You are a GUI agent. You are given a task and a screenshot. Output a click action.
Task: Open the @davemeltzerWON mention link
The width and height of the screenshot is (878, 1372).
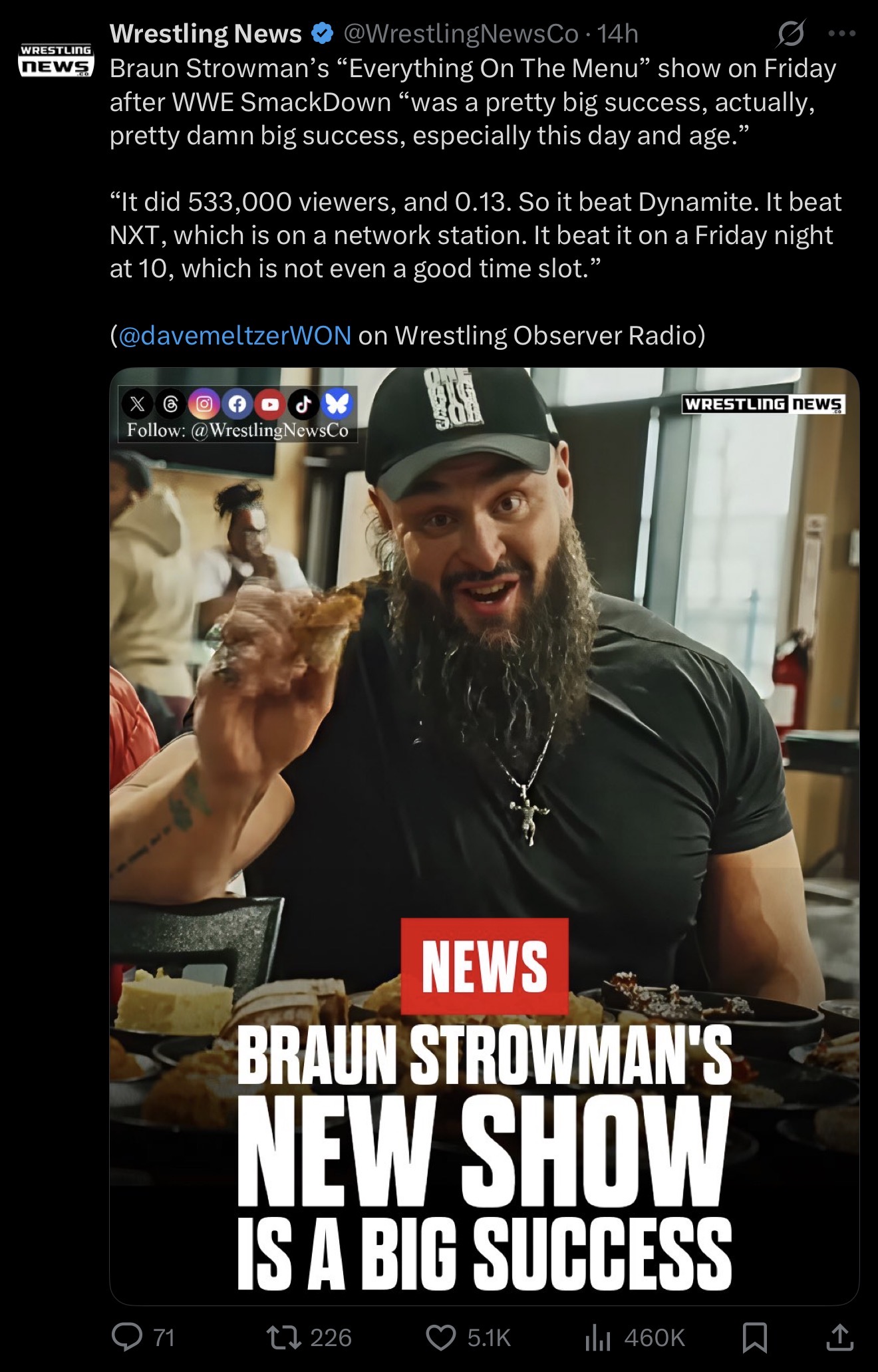(235, 335)
